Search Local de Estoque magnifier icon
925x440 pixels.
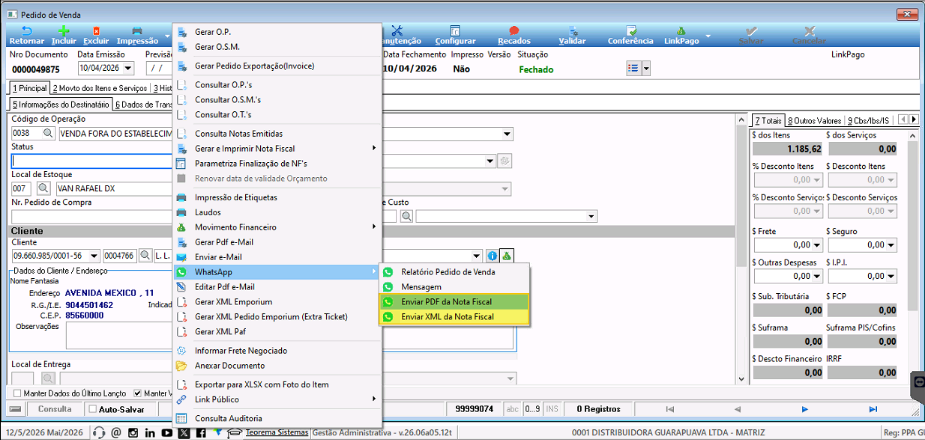point(44,189)
